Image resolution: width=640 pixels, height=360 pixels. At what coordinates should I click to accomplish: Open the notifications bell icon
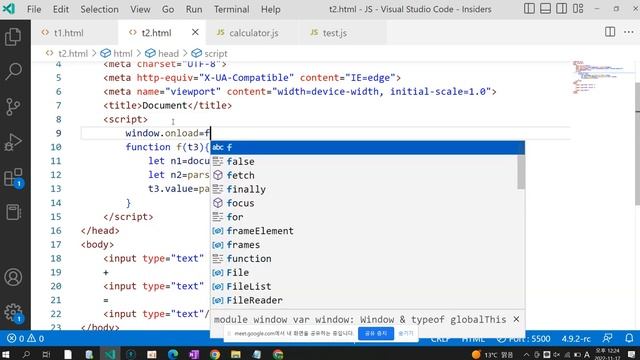pos(629,338)
